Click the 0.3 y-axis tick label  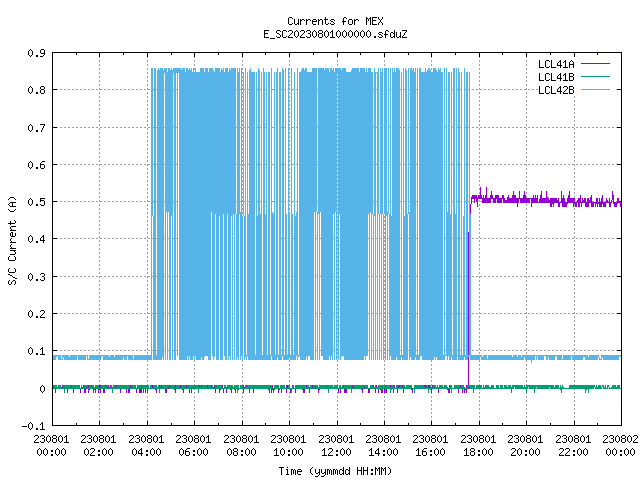[x=36, y=277]
